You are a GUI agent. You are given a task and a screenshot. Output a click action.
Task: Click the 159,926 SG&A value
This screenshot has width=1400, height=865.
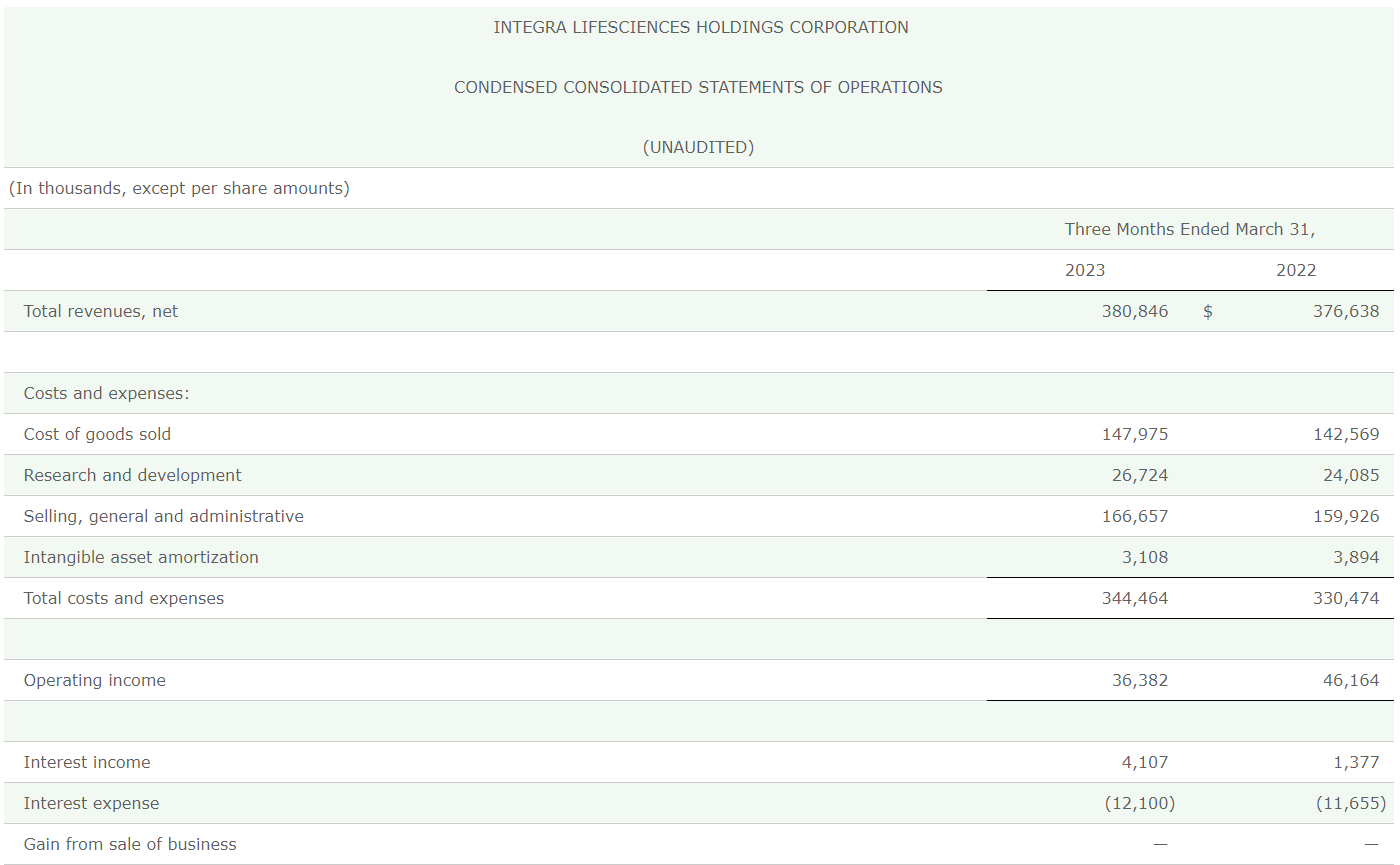pos(1346,516)
